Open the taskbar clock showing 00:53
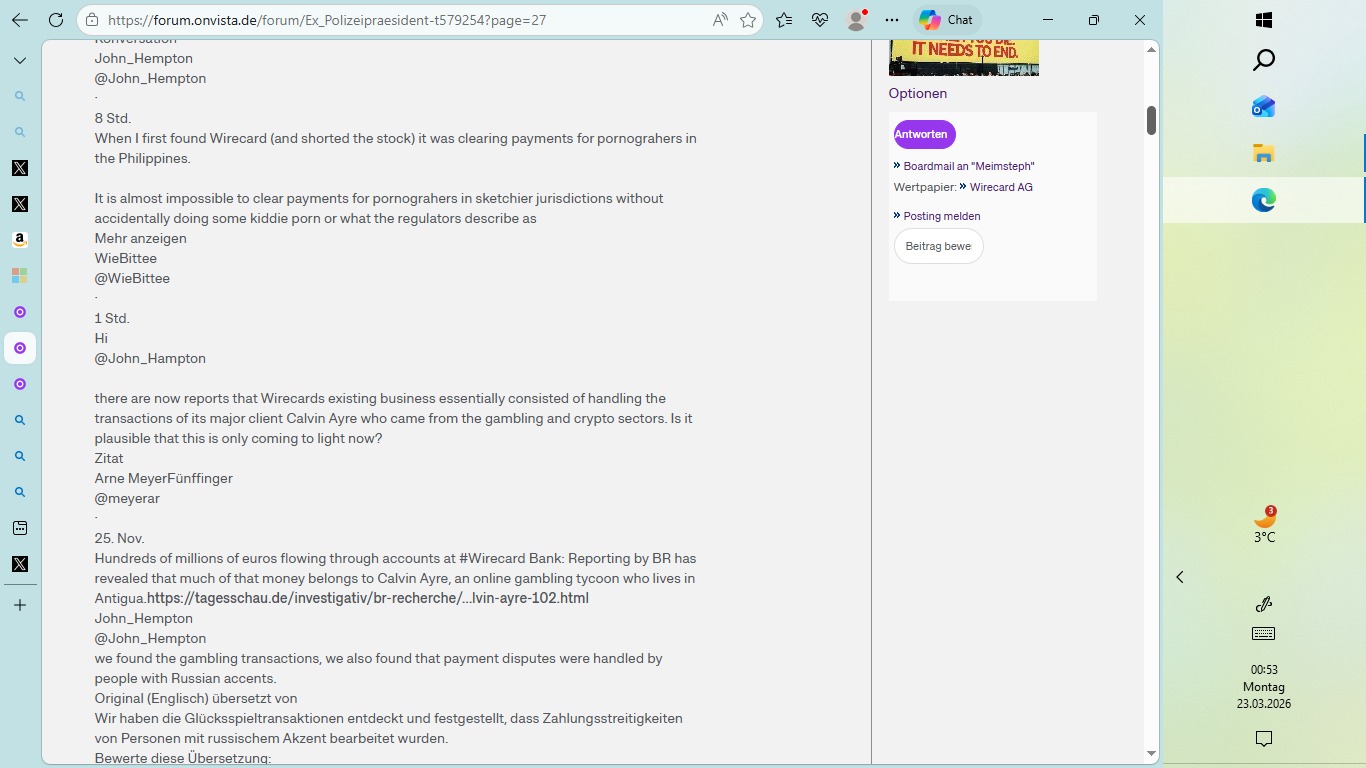 click(1264, 686)
